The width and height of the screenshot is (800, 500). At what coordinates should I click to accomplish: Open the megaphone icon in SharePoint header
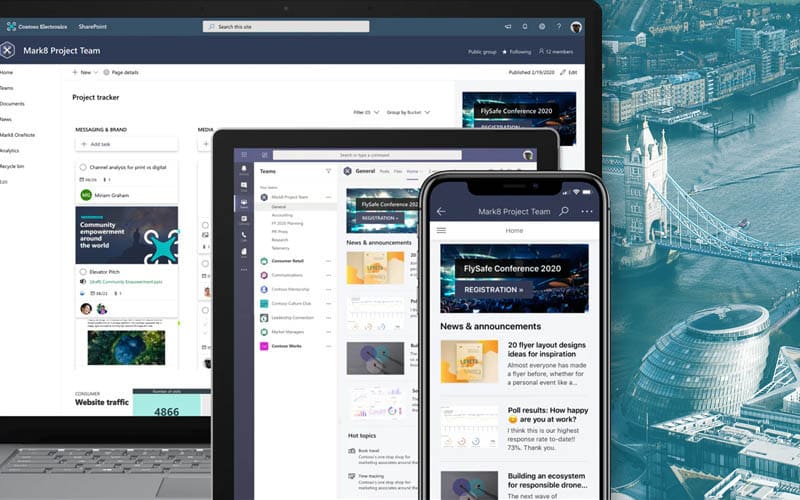pos(508,27)
